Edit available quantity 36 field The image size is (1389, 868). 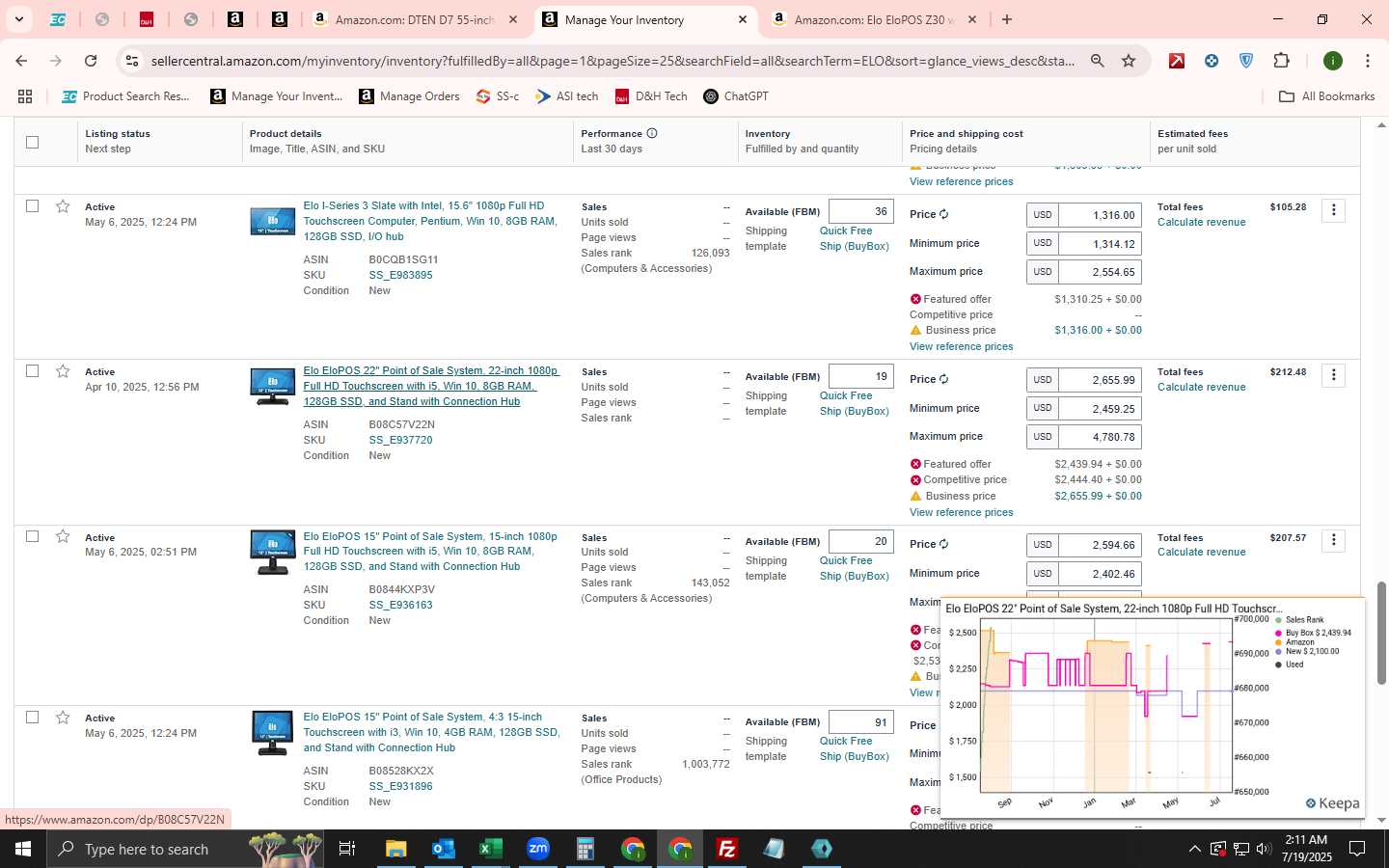pos(860,211)
